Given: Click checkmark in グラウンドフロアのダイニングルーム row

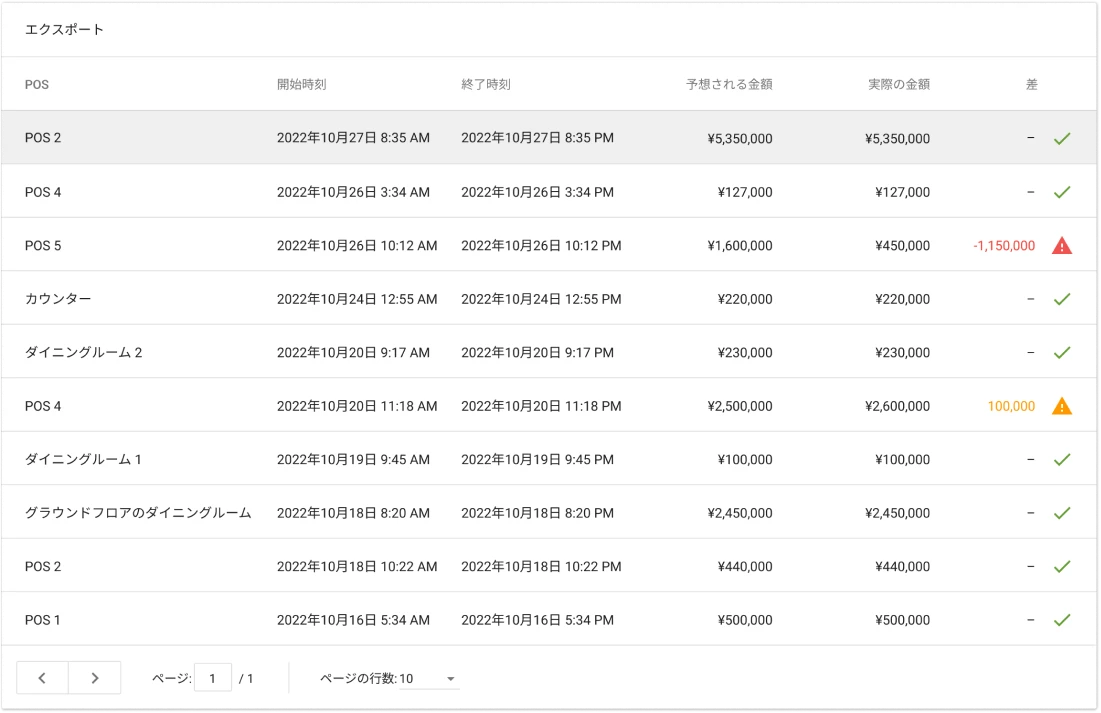Looking at the screenshot, I should (x=1061, y=513).
